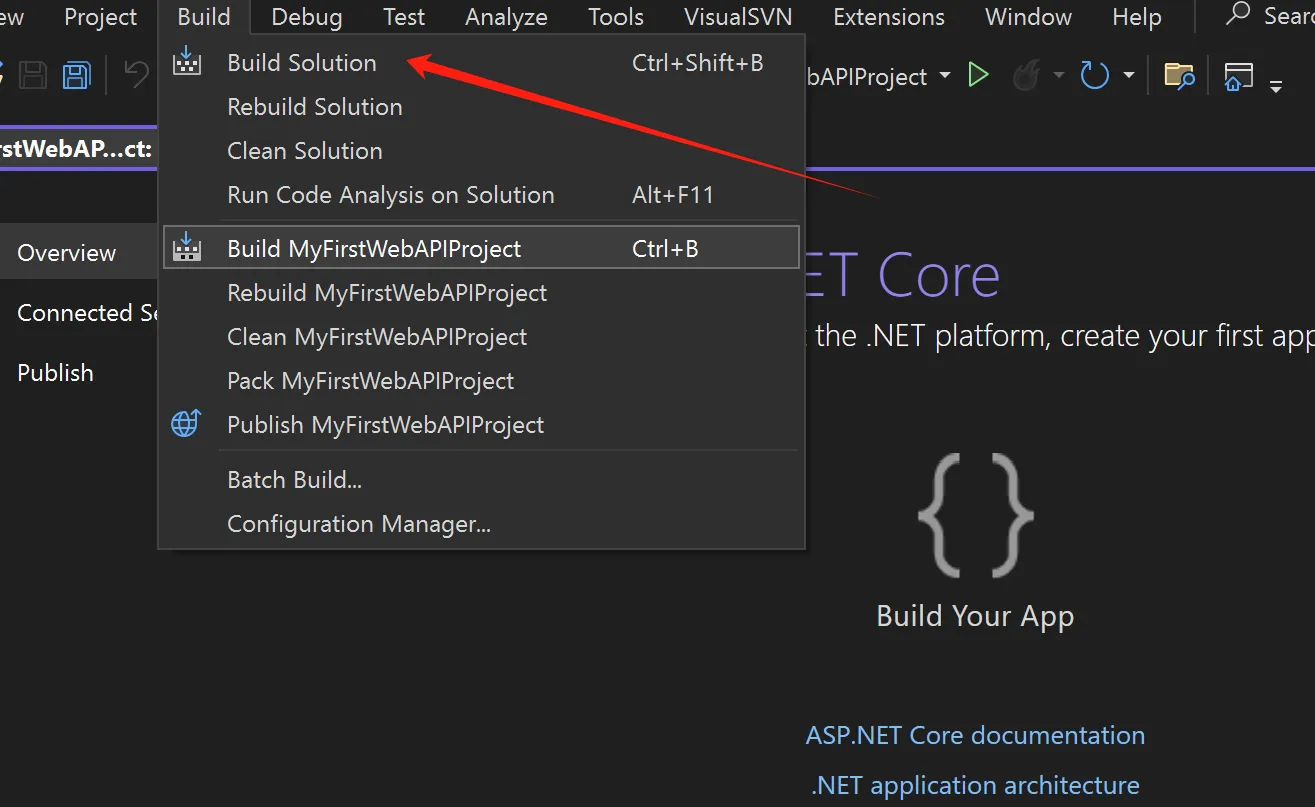Image resolution: width=1315 pixels, height=807 pixels.
Task: Select Clean MyFirstWebAPIProject
Action: tap(481, 336)
